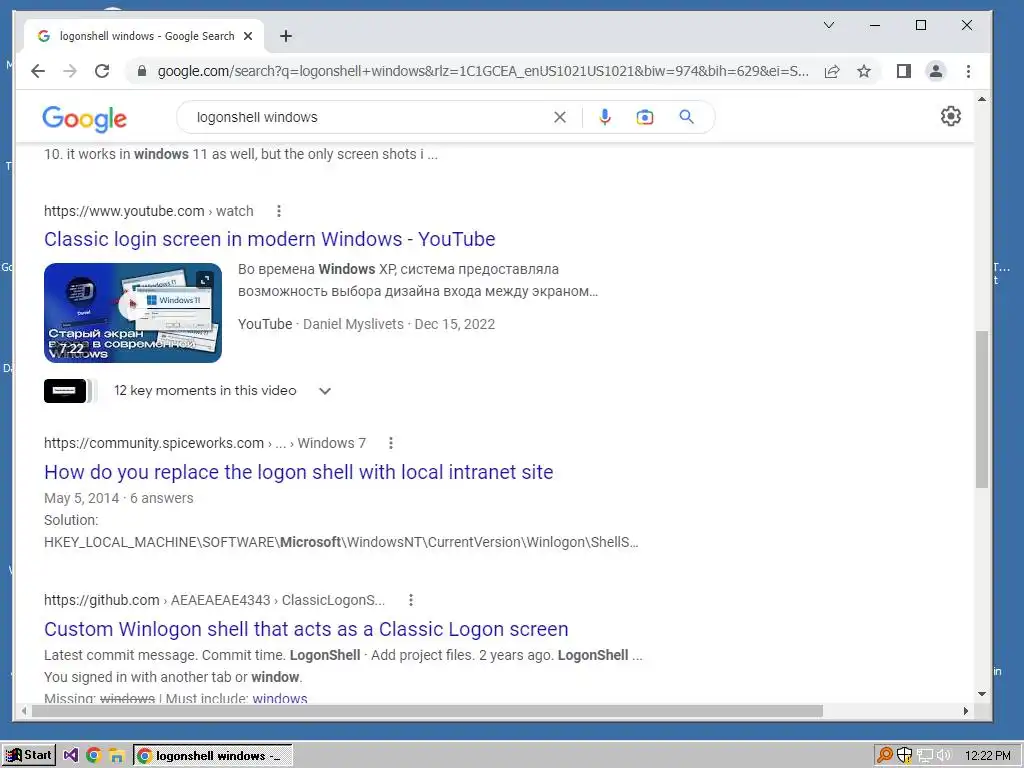Image resolution: width=1024 pixels, height=768 pixels.
Task: Select logonshell windows taskbar button
Action: click(x=213, y=756)
